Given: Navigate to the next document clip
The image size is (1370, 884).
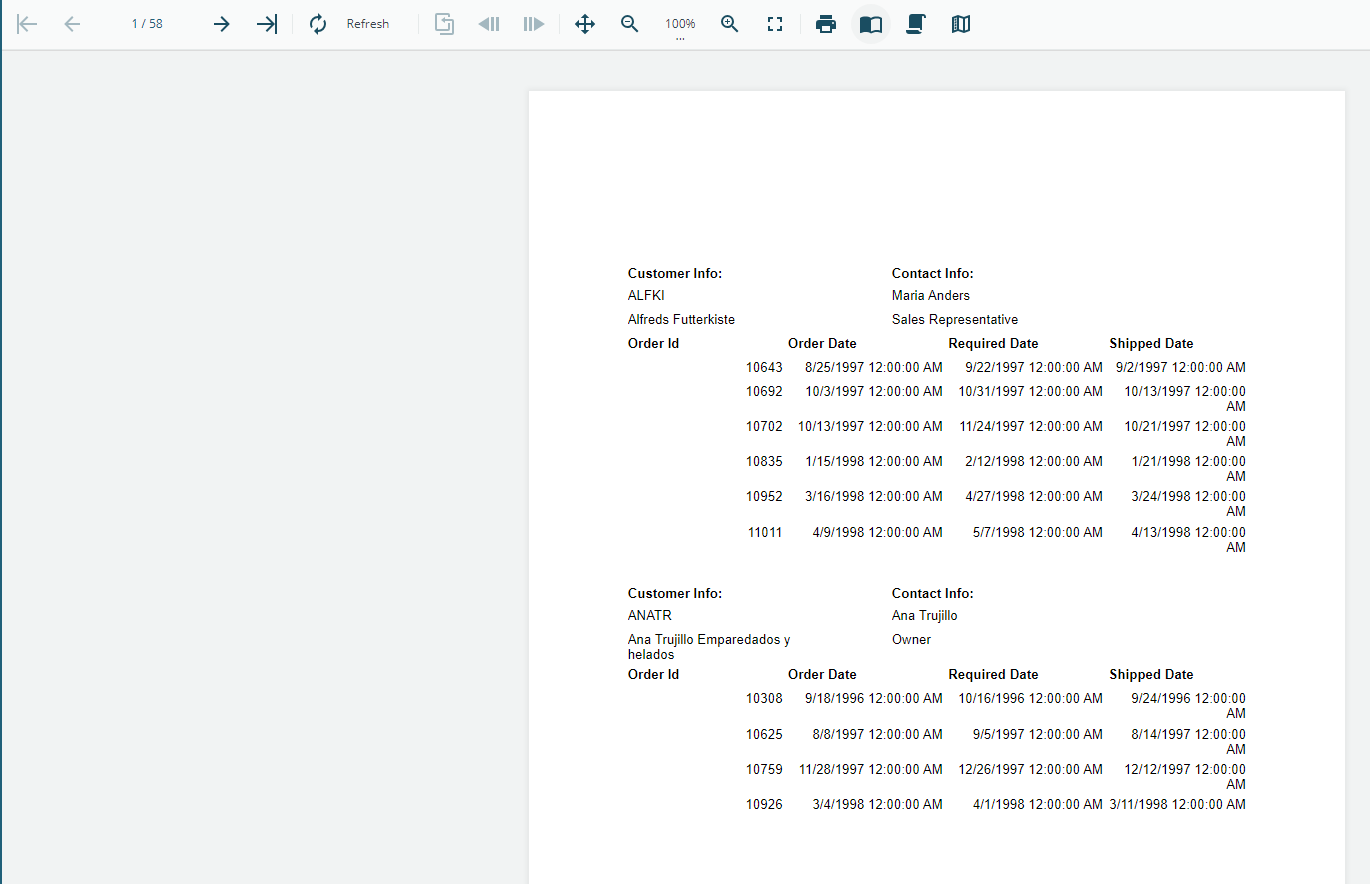Looking at the screenshot, I should click(533, 23).
